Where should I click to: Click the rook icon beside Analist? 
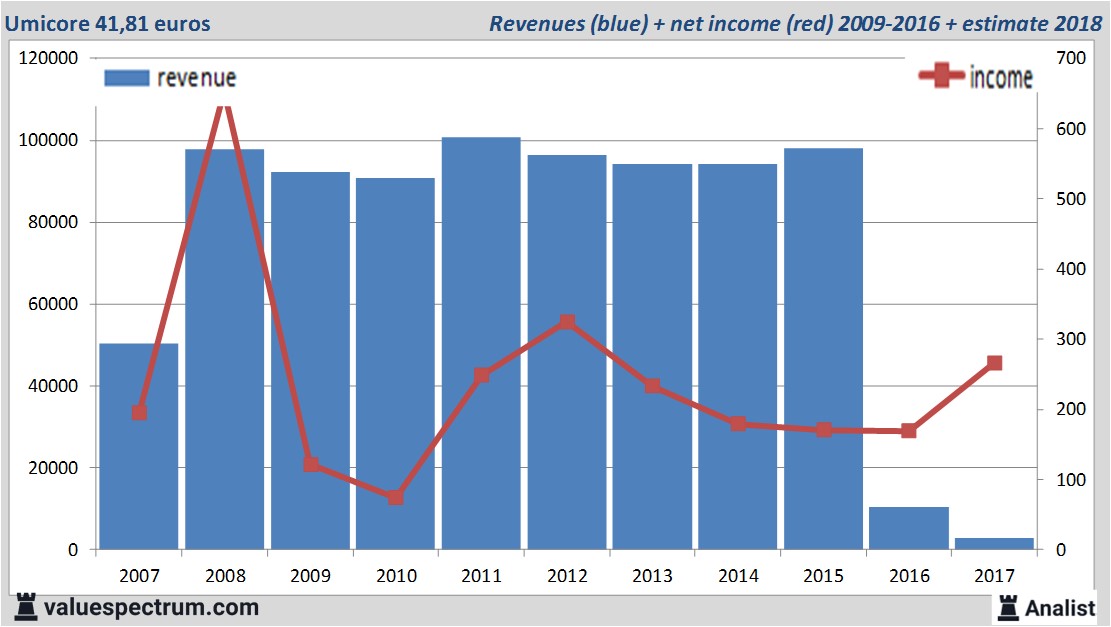[x=1008, y=608]
